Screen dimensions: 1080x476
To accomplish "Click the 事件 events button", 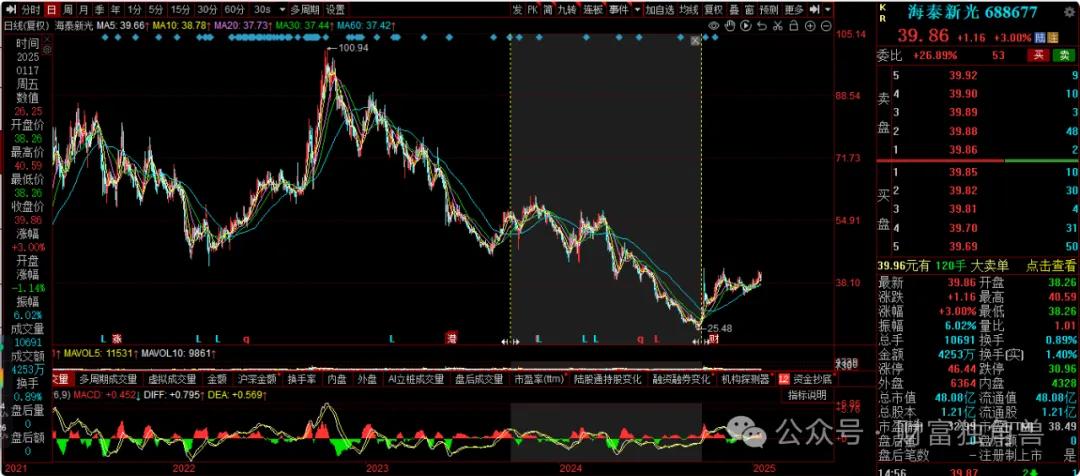I will 619,10.
